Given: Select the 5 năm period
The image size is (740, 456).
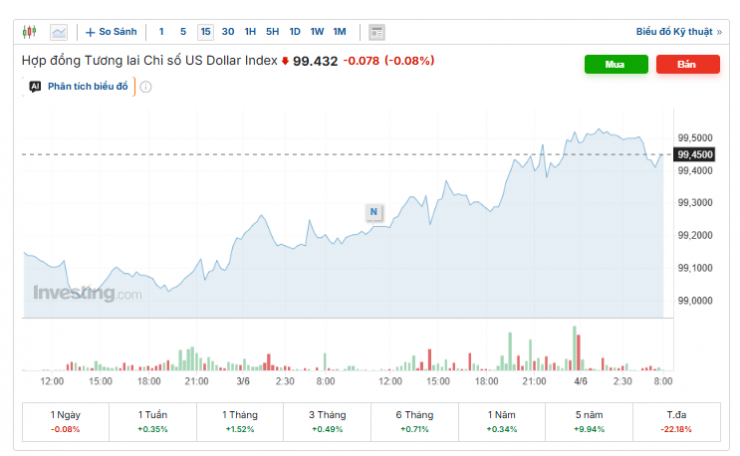Looking at the screenshot, I should point(589,422).
